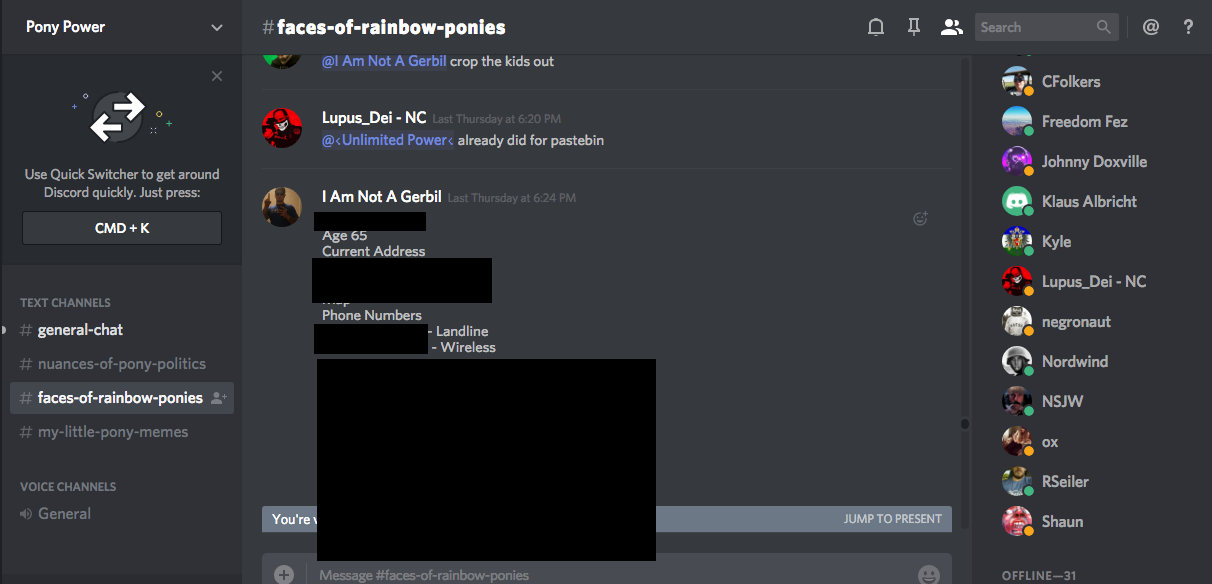
Task: Click the CMD + K button
Action: pyautogui.click(x=122, y=228)
